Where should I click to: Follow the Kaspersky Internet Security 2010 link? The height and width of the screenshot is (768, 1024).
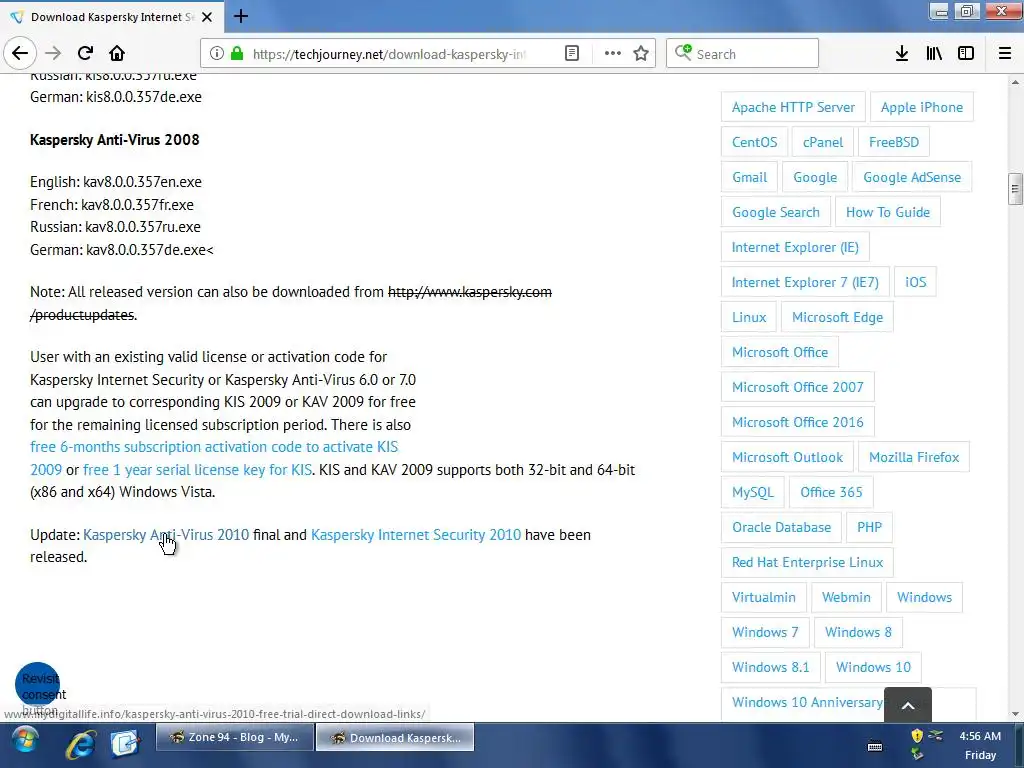pos(416,535)
